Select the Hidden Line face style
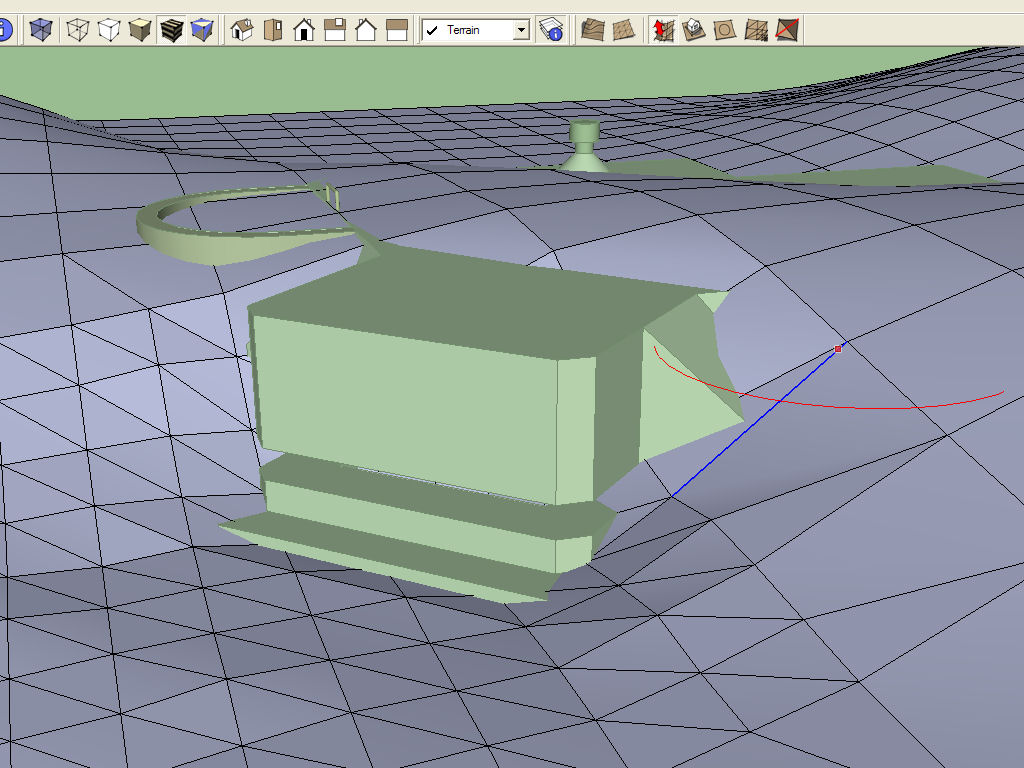This screenshot has height=768, width=1024. 108,30
